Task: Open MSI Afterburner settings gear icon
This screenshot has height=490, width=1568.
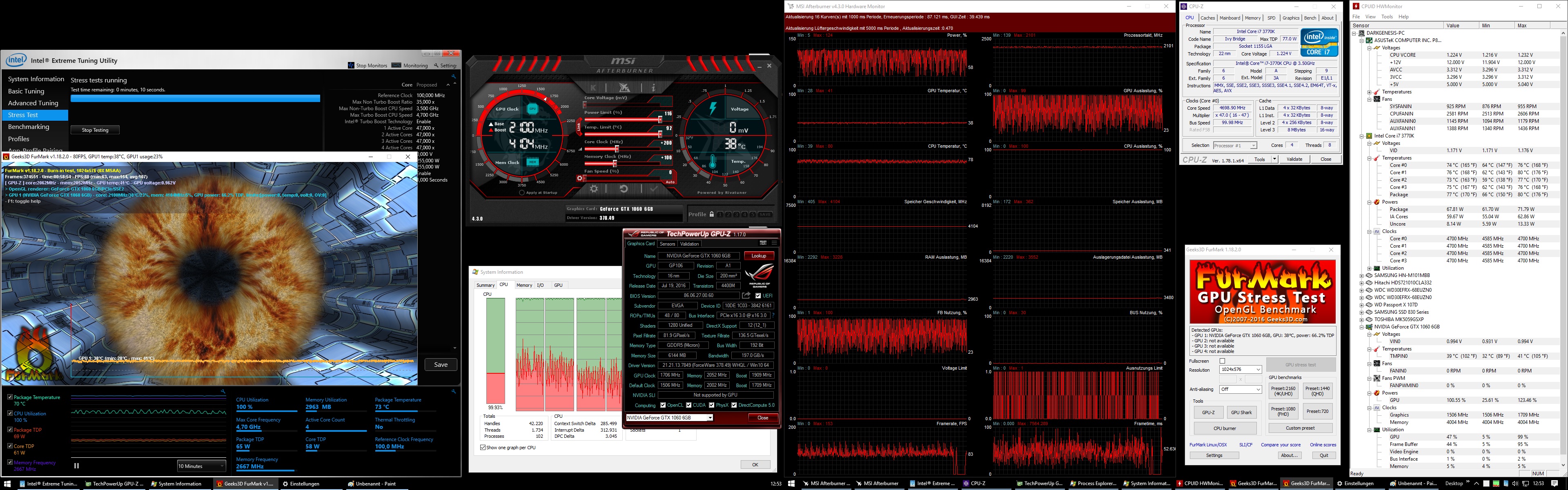Action: [x=593, y=189]
